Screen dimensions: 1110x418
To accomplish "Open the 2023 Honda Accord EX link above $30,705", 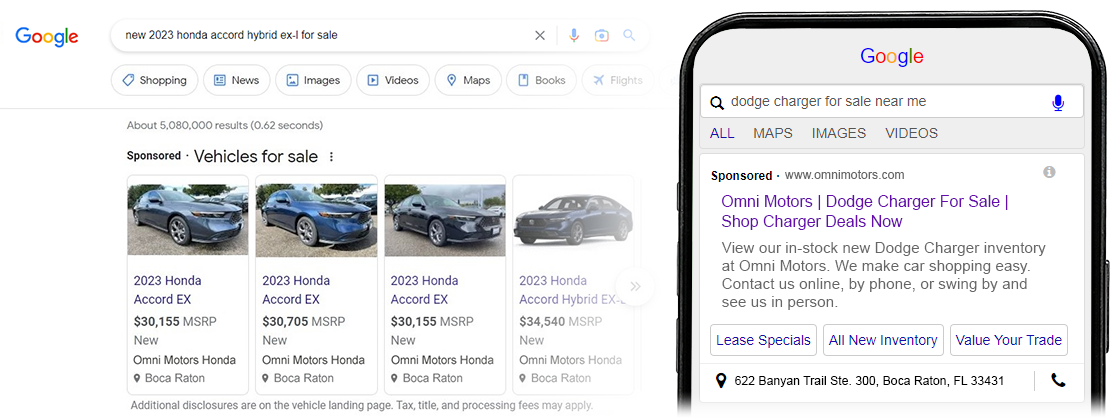I will tap(296, 290).
